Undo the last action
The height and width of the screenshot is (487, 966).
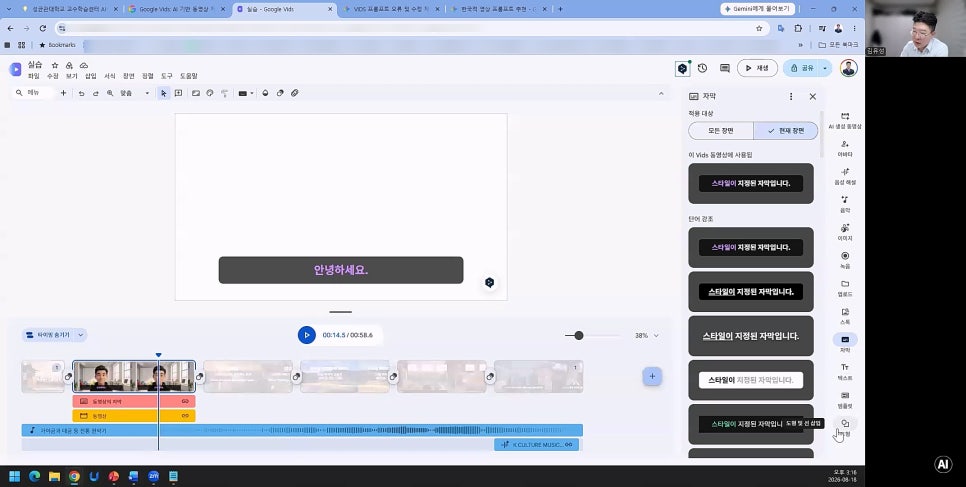(x=81, y=93)
